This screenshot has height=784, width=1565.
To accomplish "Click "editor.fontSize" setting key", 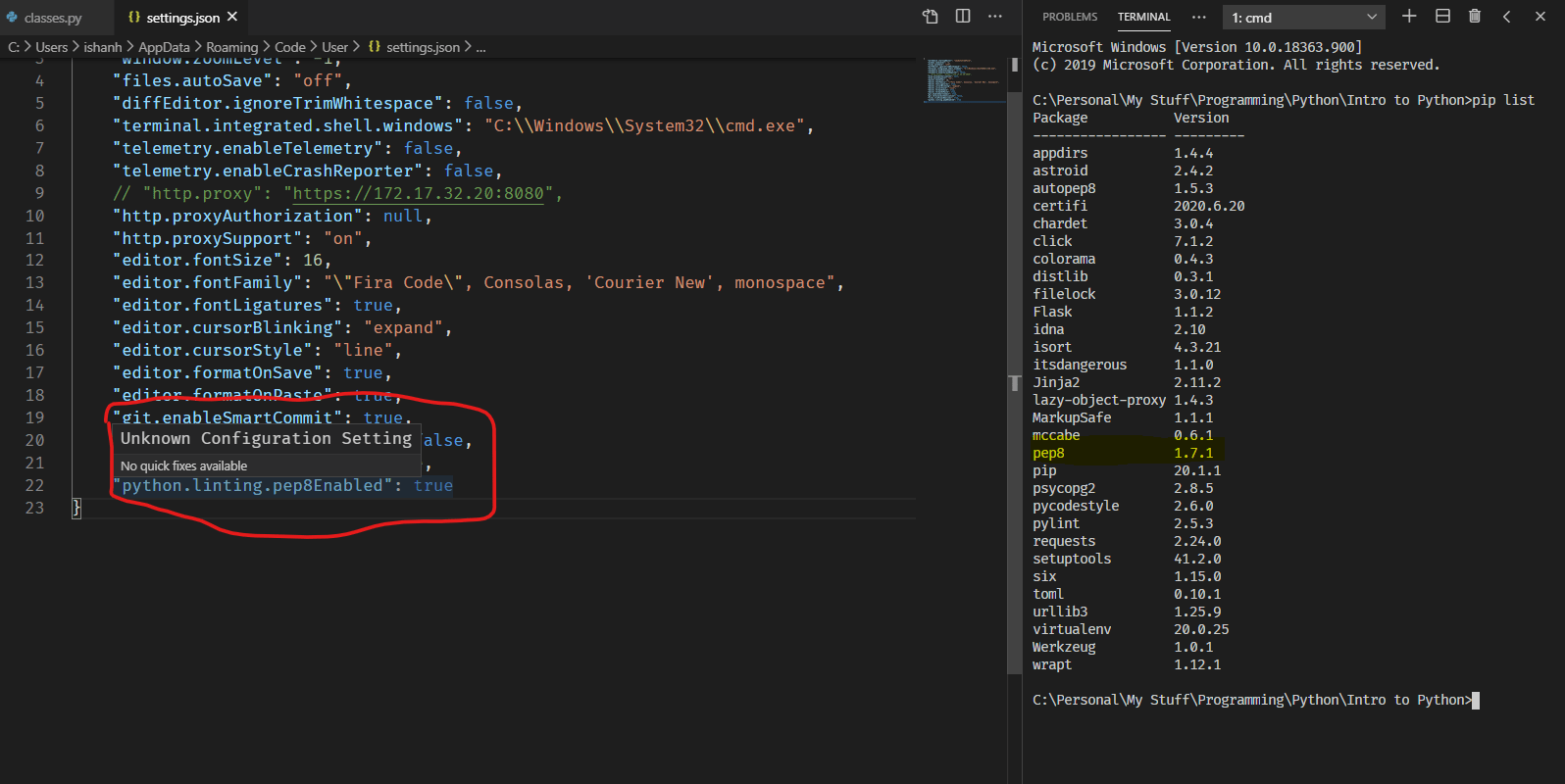I will coord(197,260).
